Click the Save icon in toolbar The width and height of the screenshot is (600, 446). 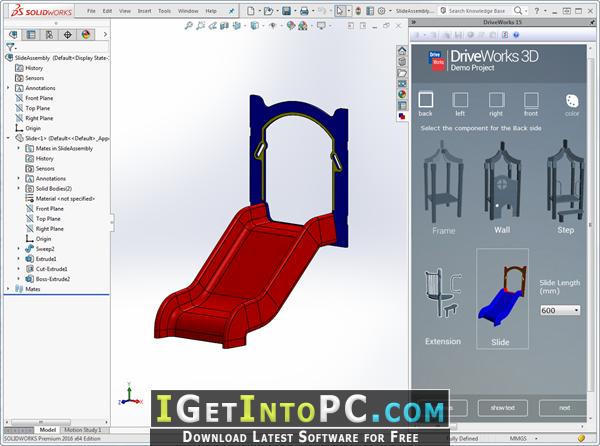pyautogui.click(x=286, y=11)
